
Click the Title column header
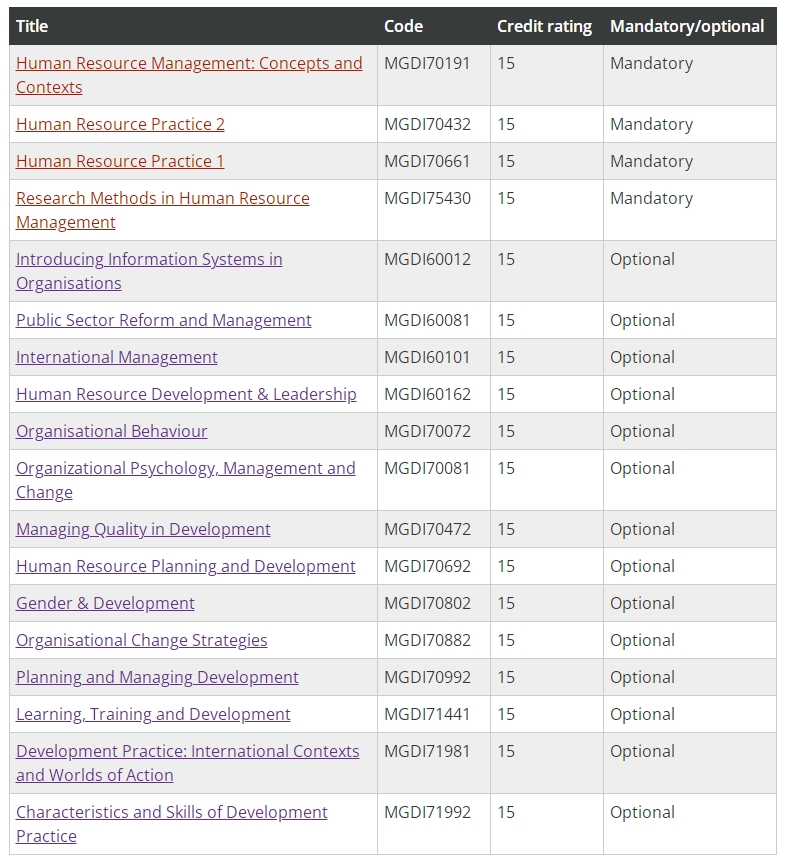pyautogui.click(x=32, y=27)
